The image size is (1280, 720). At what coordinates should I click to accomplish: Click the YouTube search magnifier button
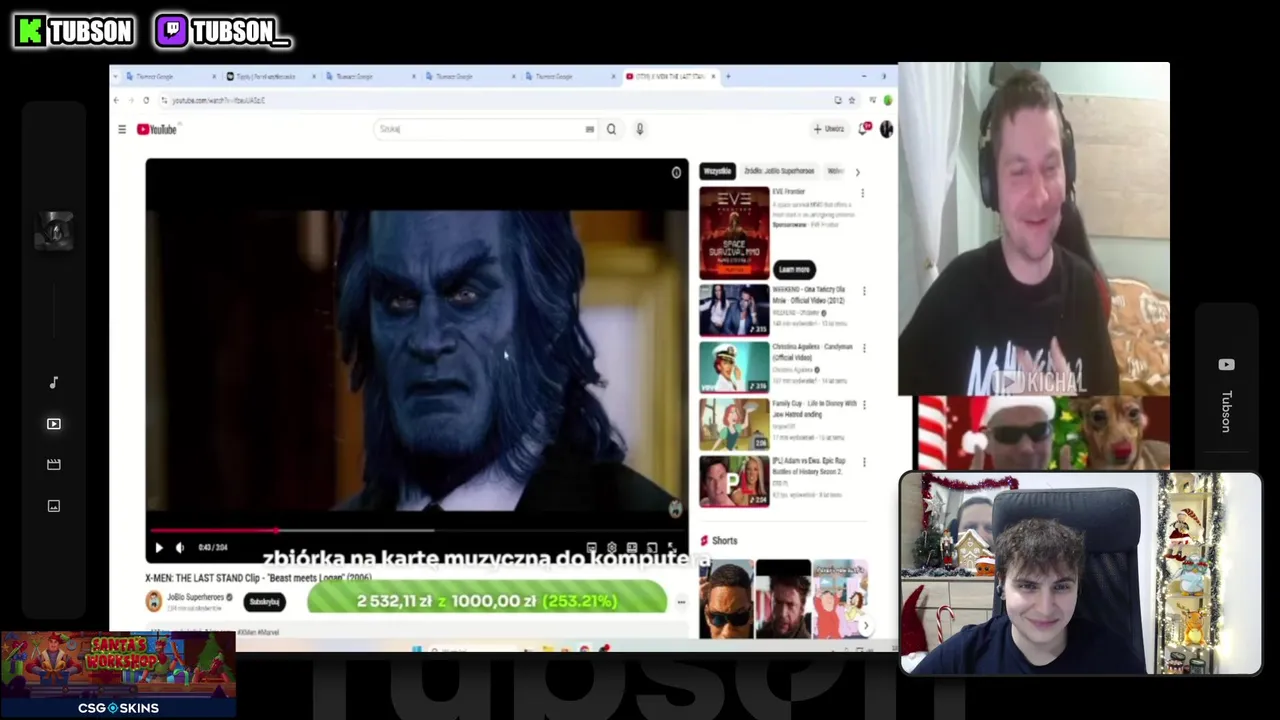tap(611, 129)
